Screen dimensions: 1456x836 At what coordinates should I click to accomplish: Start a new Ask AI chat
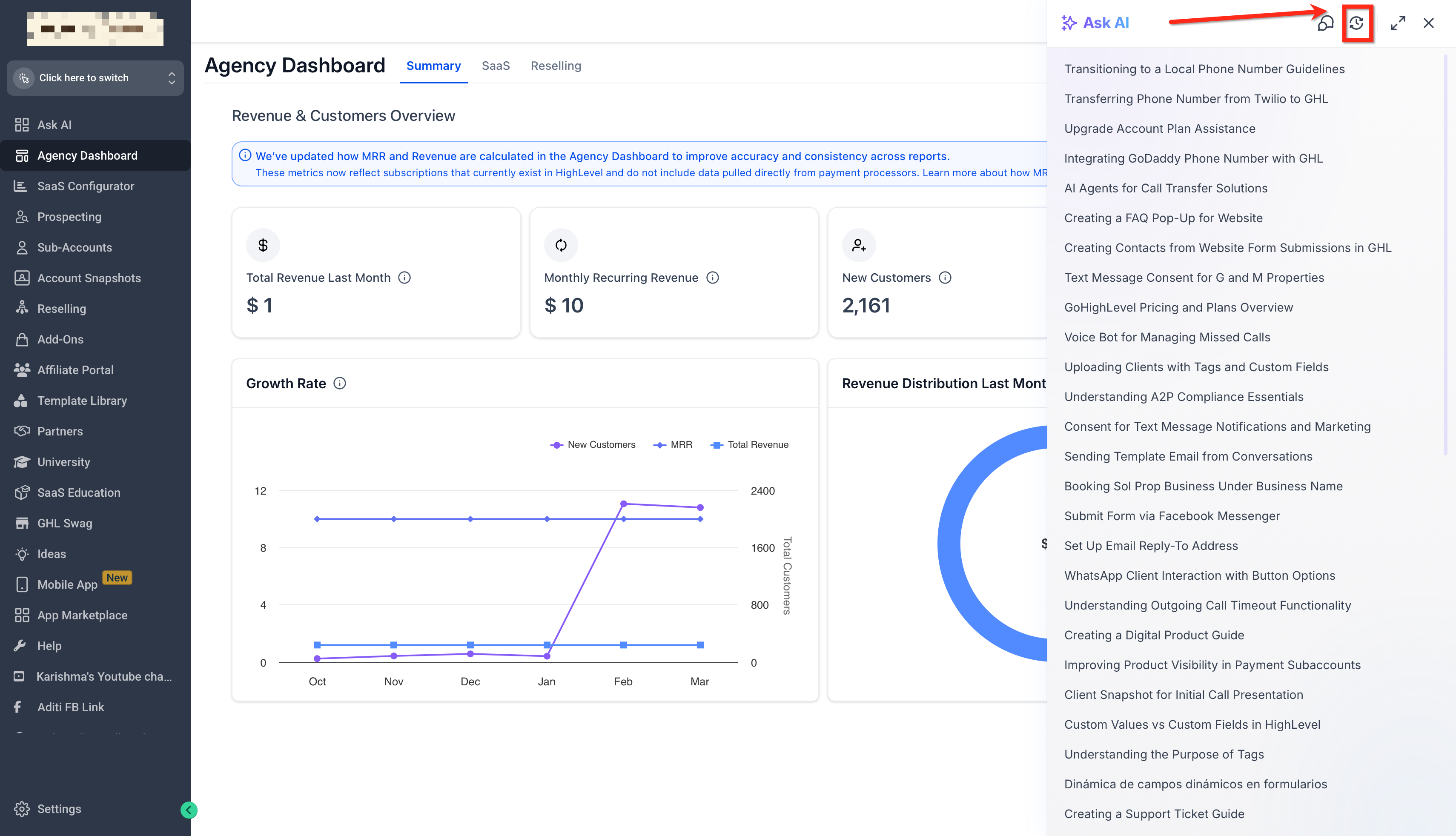tap(1325, 23)
